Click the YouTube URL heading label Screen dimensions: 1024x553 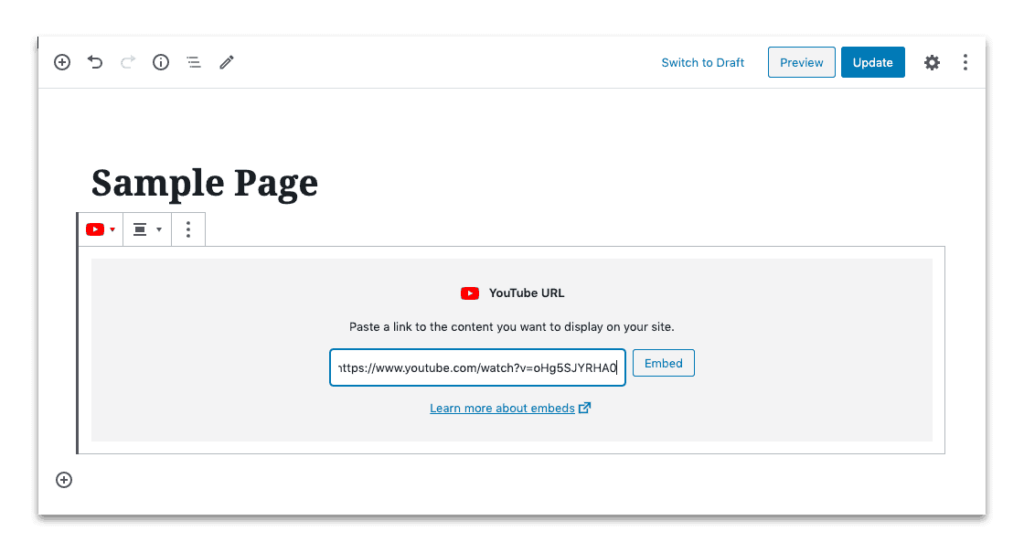pyautogui.click(x=526, y=293)
